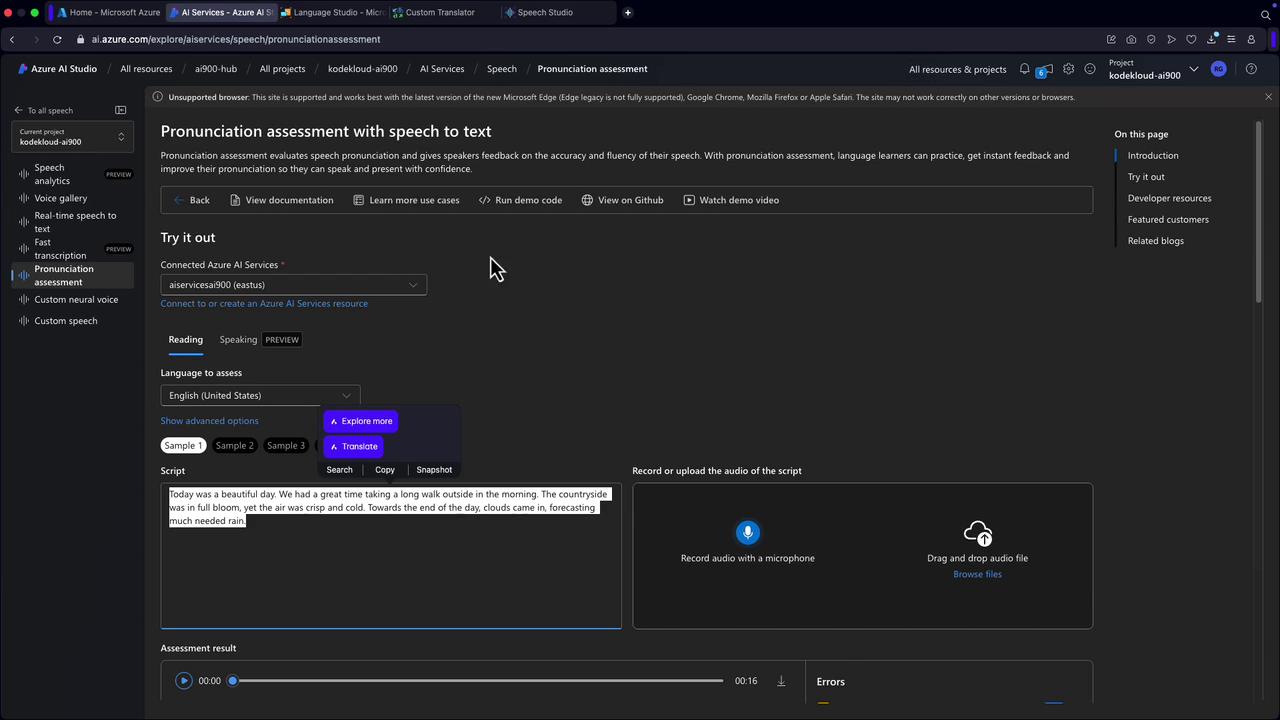Image resolution: width=1280 pixels, height=720 pixels.
Task: Click the audio playback slider handle
Action: [233, 681]
